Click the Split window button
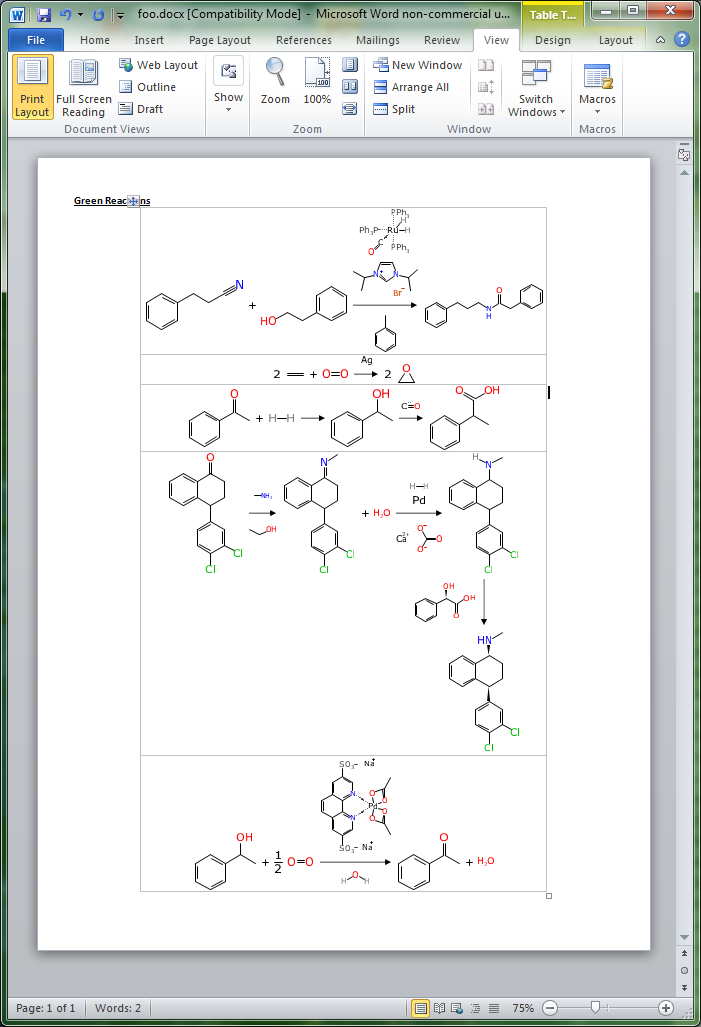Screen dimensions: 701x1027 (x=395, y=110)
